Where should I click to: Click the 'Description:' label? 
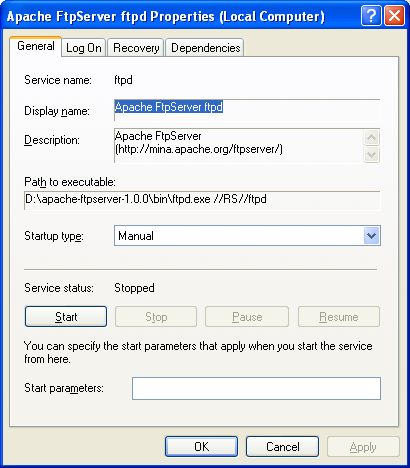(52, 140)
